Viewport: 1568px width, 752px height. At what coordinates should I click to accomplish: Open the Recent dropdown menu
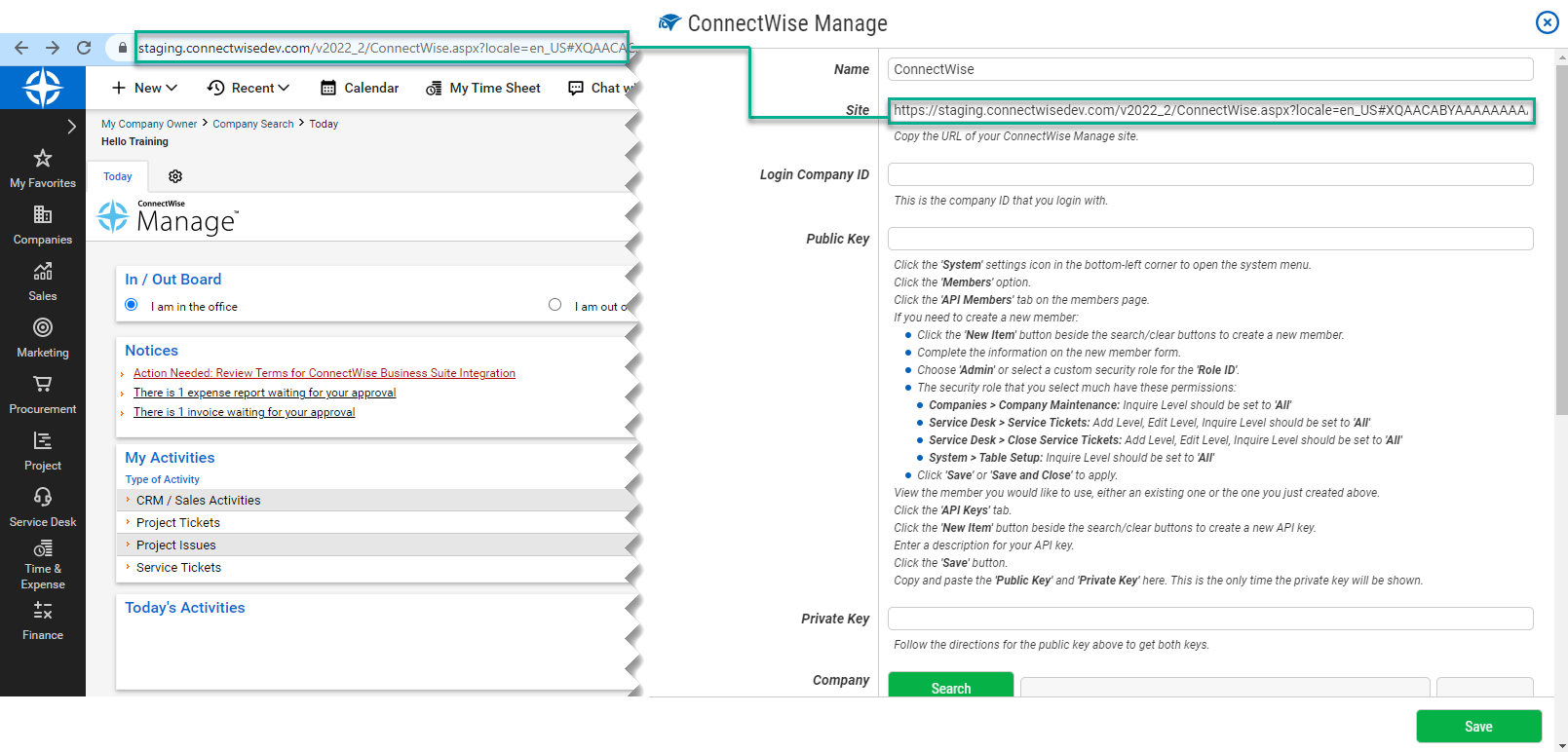[249, 88]
